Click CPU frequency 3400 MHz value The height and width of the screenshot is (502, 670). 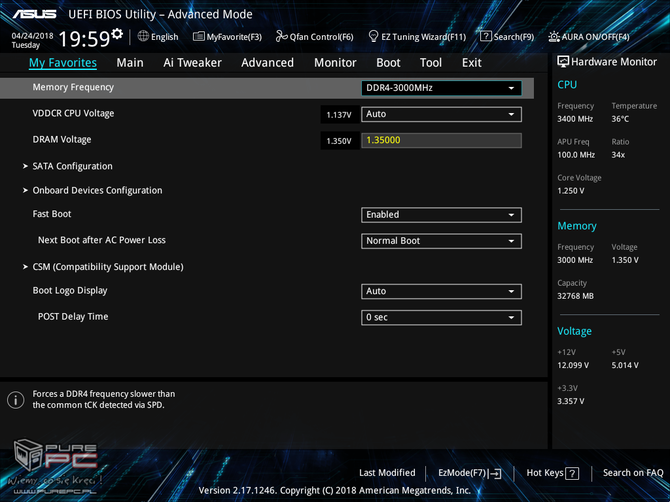click(x=575, y=119)
